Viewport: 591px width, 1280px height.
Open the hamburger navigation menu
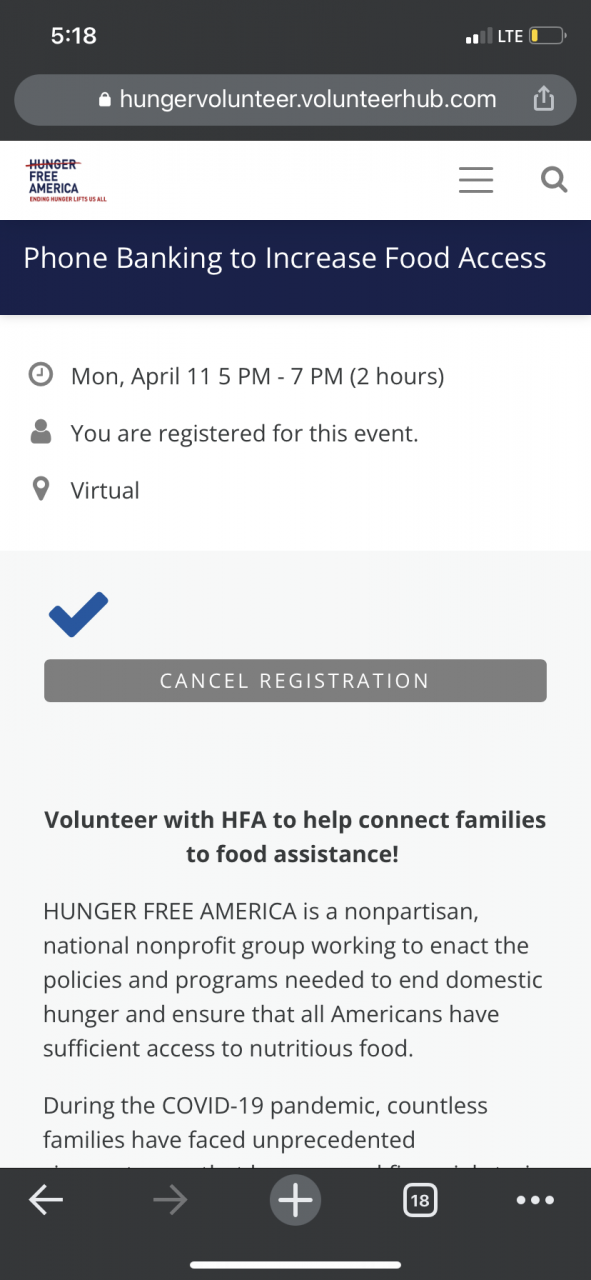(476, 180)
